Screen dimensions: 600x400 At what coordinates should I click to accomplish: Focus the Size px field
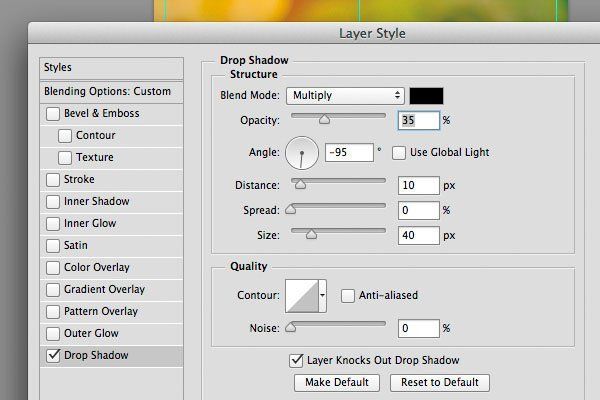click(419, 235)
